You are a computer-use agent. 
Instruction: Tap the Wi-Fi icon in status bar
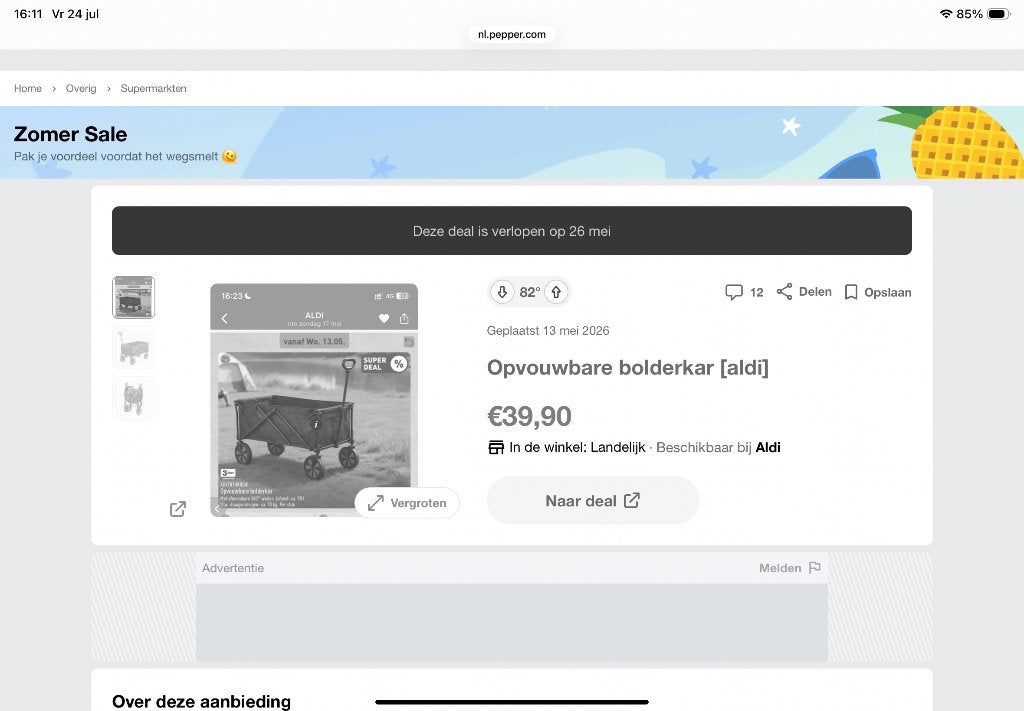[x=946, y=14]
